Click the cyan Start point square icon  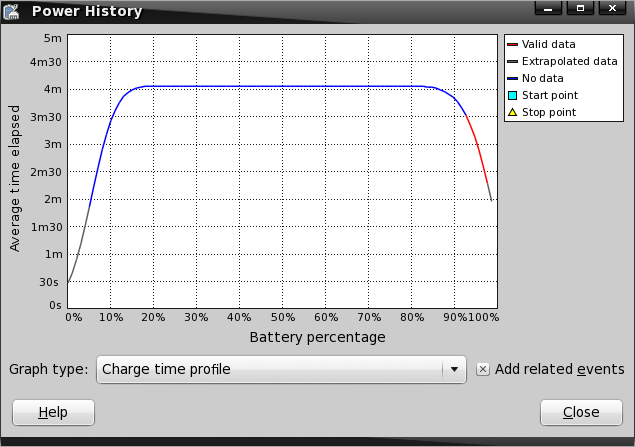[512, 95]
